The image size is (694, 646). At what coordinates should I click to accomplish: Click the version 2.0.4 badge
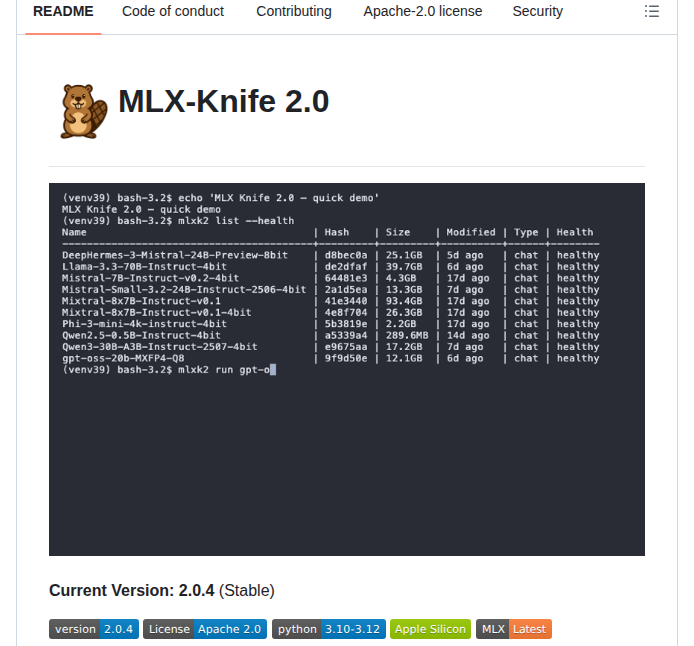(x=94, y=629)
